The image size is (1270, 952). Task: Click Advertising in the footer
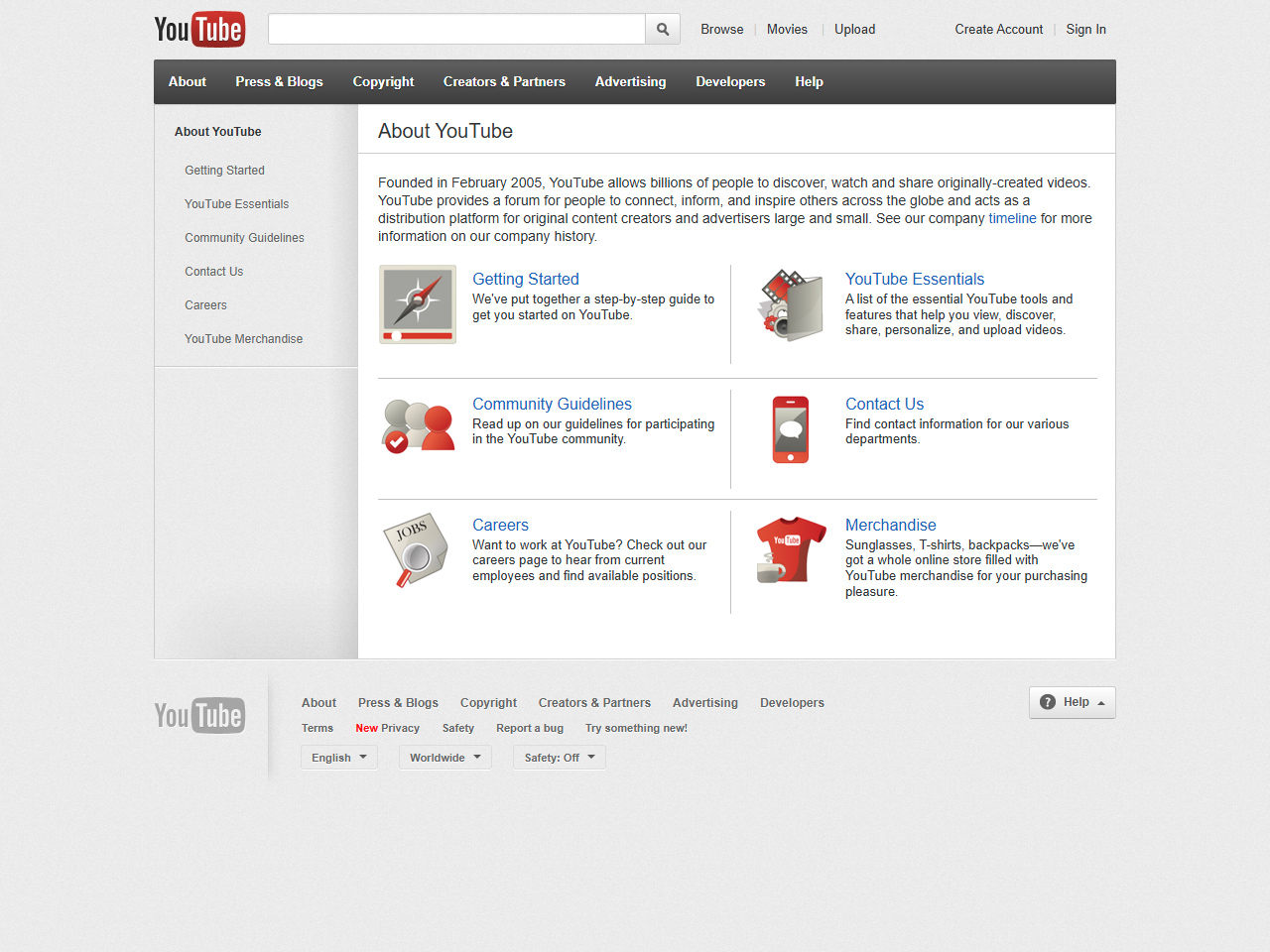click(x=705, y=703)
